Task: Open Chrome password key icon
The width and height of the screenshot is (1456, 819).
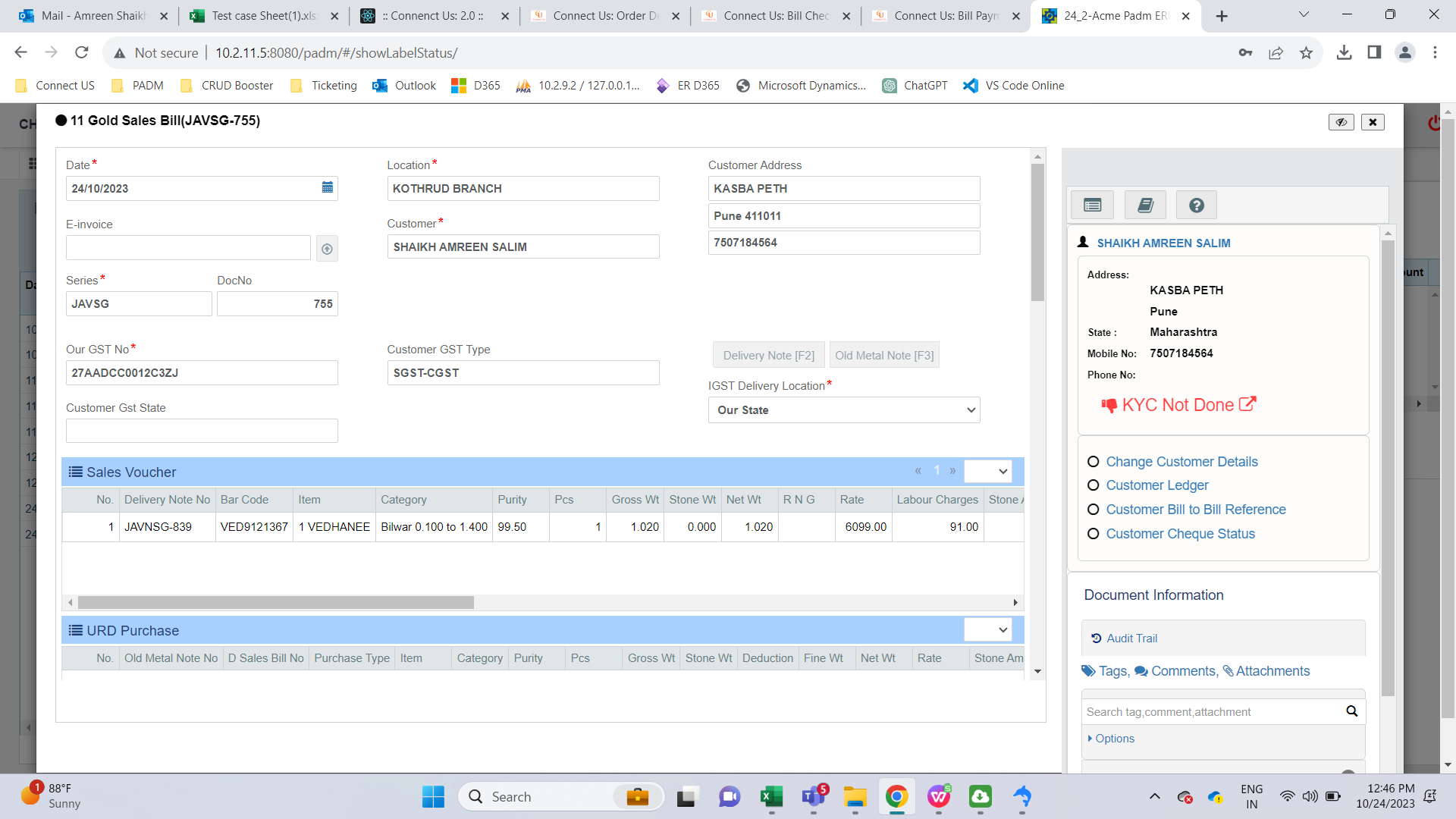Action: (1245, 52)
